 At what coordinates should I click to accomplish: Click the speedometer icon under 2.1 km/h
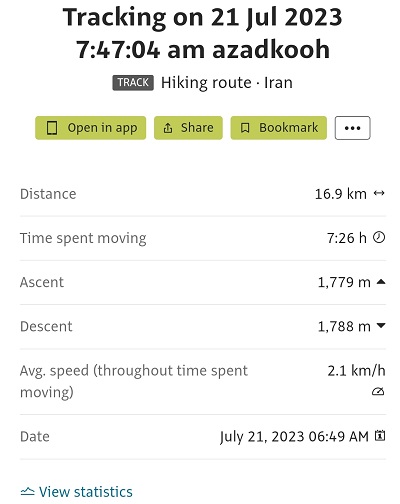click(x=378, y=391)
